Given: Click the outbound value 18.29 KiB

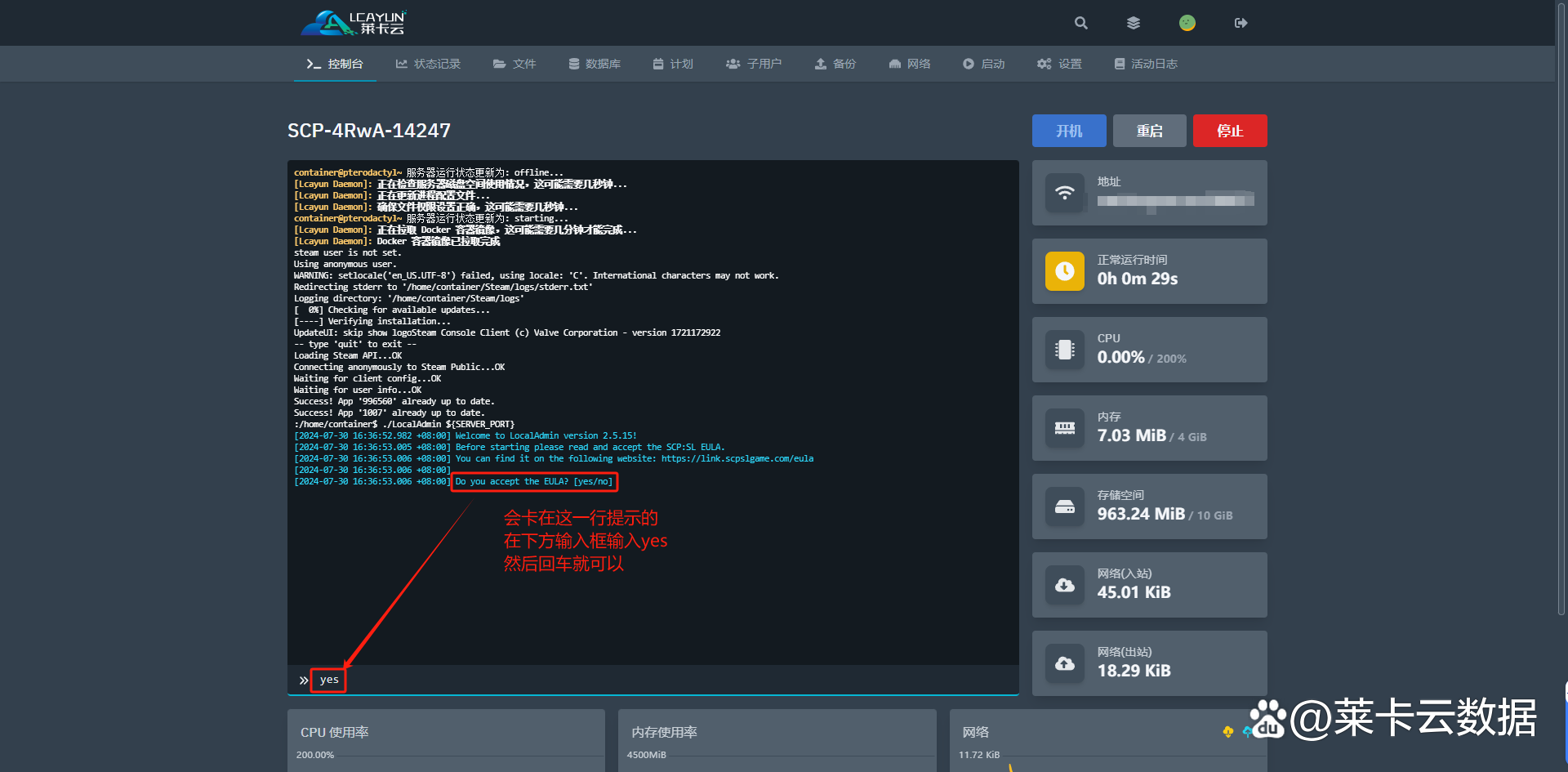Looking at the screenshot, I should tap(1134, 671).
